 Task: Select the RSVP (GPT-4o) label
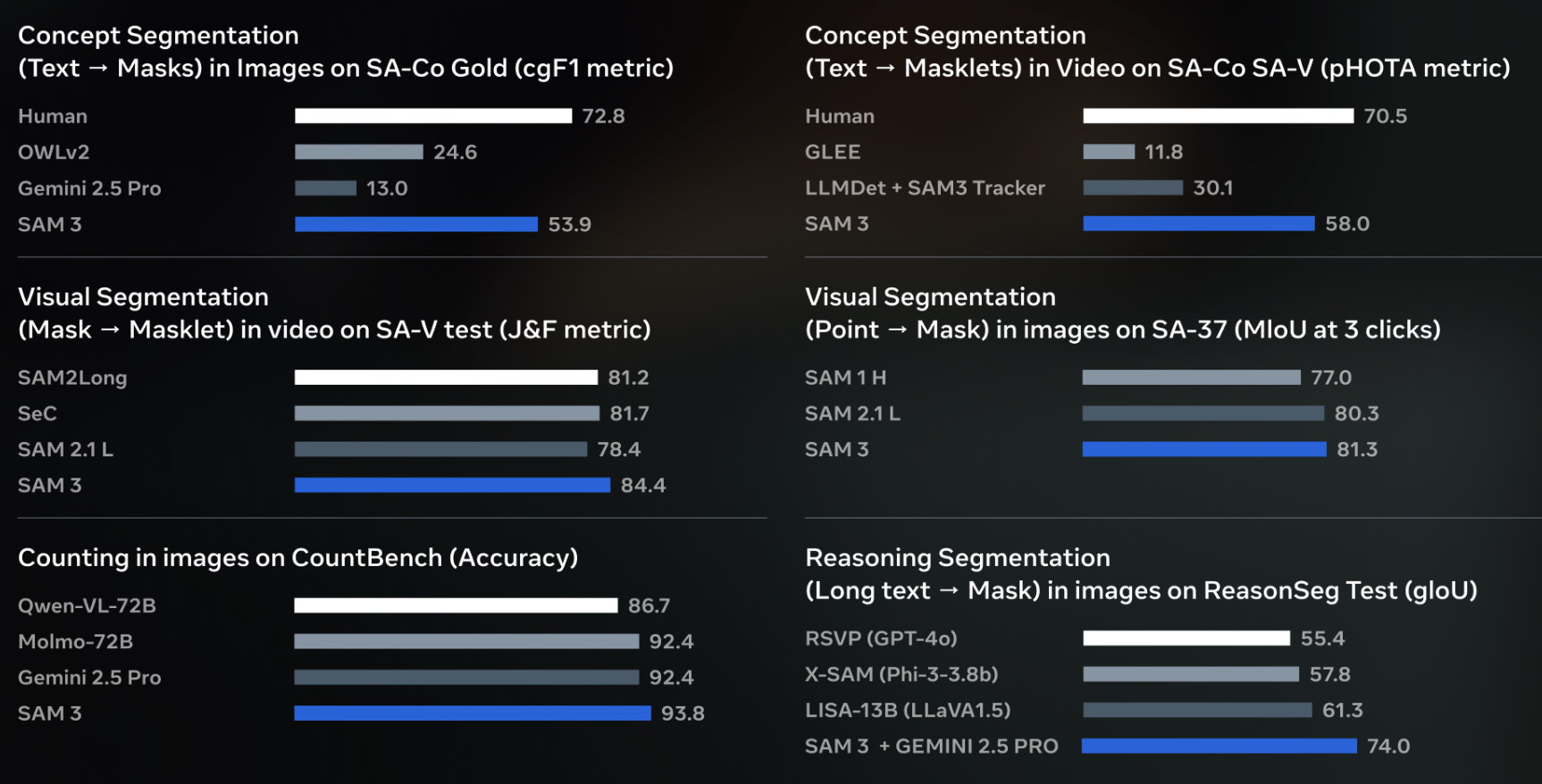coord(881,638)
